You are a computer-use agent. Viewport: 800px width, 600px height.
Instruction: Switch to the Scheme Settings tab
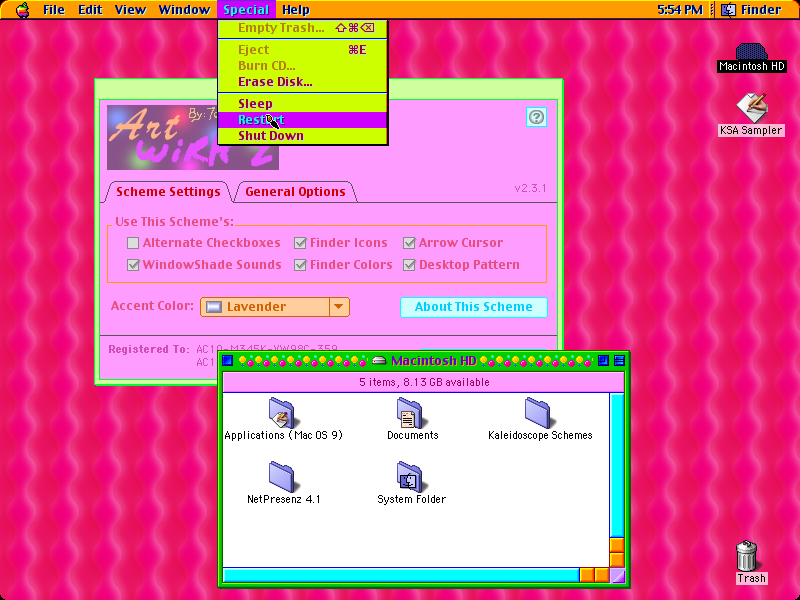168,192
